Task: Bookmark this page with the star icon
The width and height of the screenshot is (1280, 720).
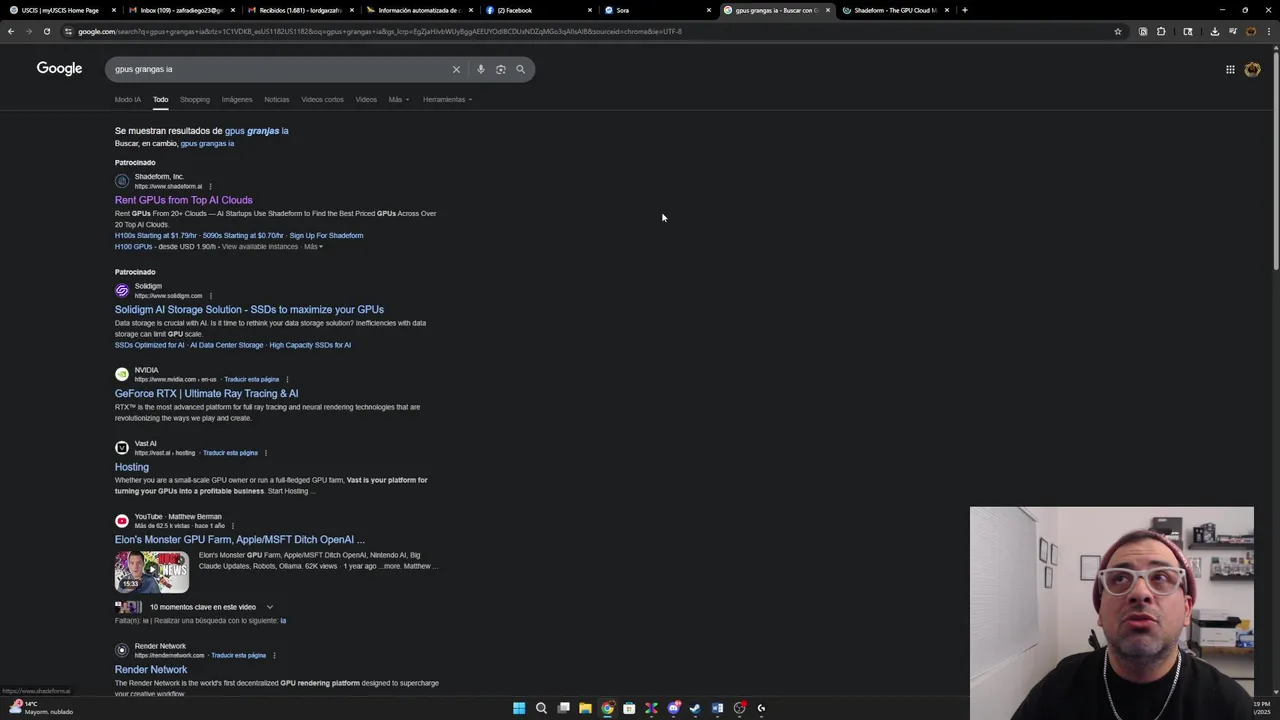Action: [x=1118, y=31]
